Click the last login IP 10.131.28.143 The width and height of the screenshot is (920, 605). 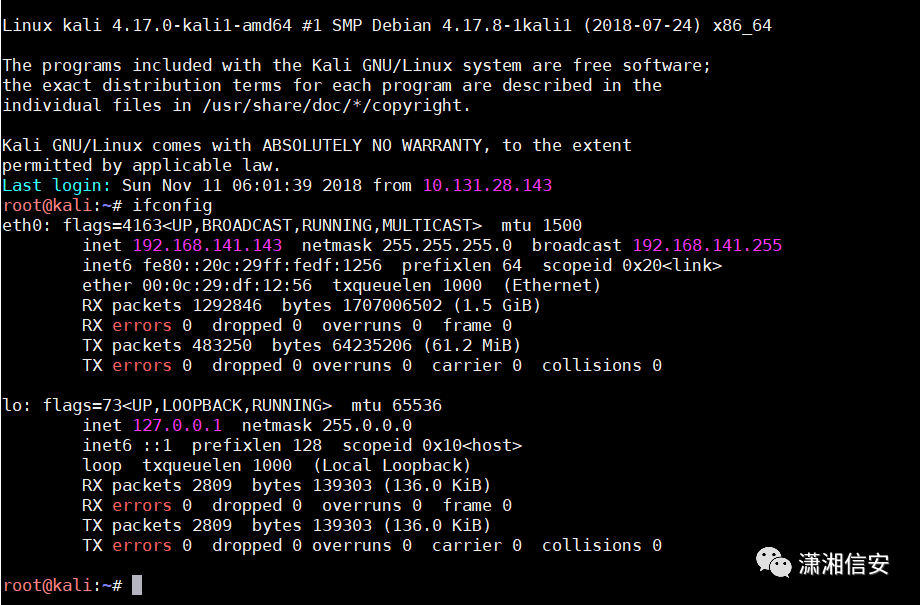[487, 185]
